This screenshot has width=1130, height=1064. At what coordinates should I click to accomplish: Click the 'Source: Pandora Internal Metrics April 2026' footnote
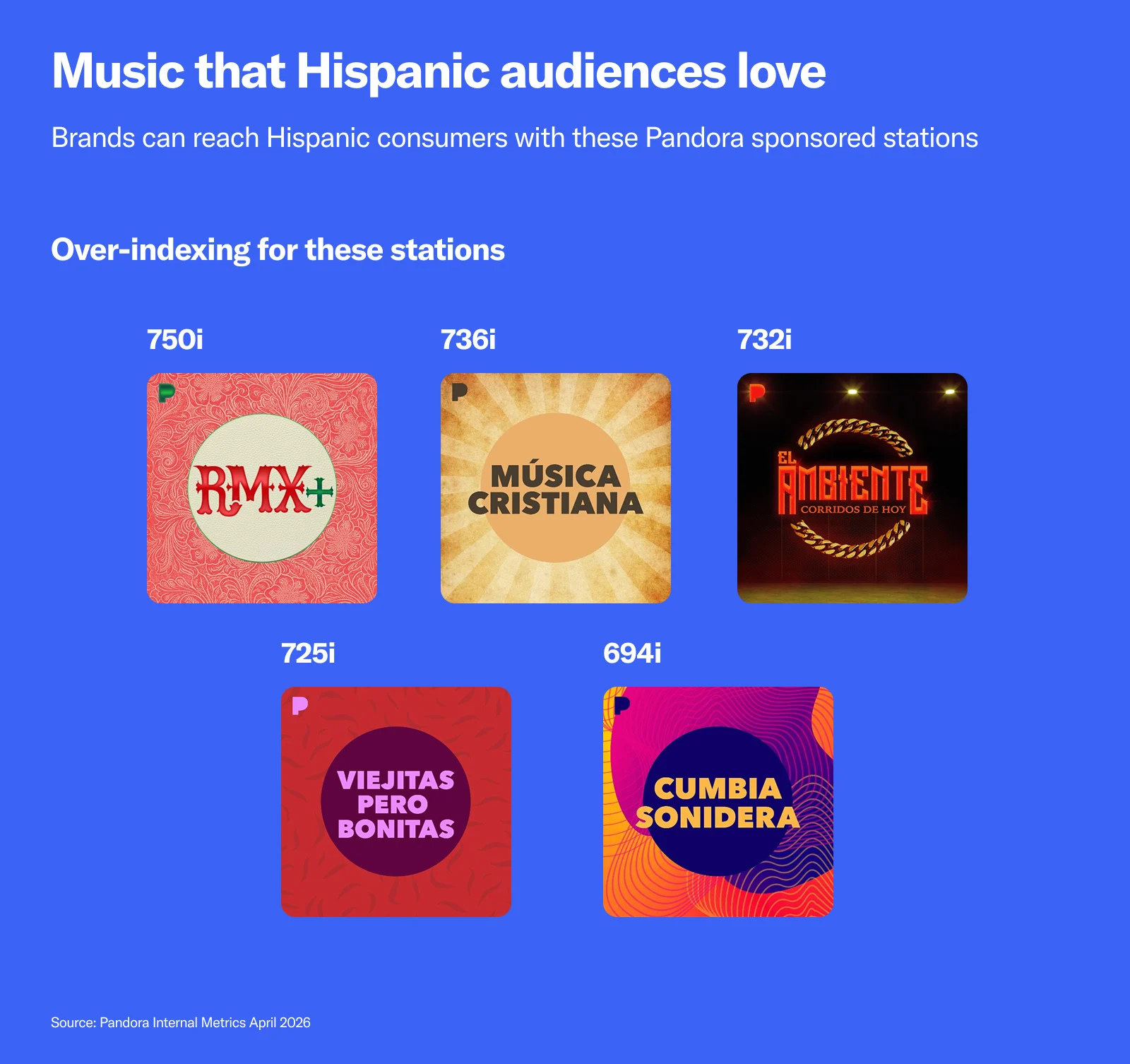point(181,1023)
